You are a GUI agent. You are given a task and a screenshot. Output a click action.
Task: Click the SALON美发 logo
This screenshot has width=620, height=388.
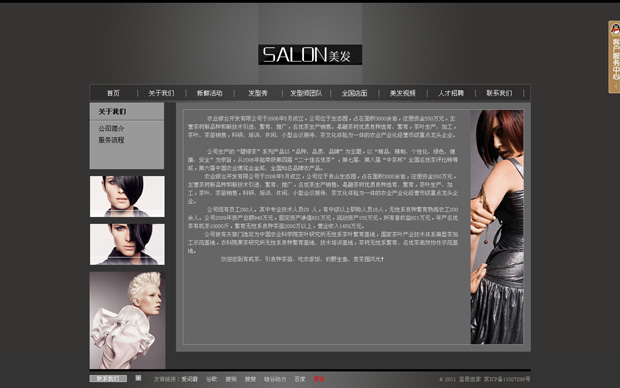pos(310,55)
